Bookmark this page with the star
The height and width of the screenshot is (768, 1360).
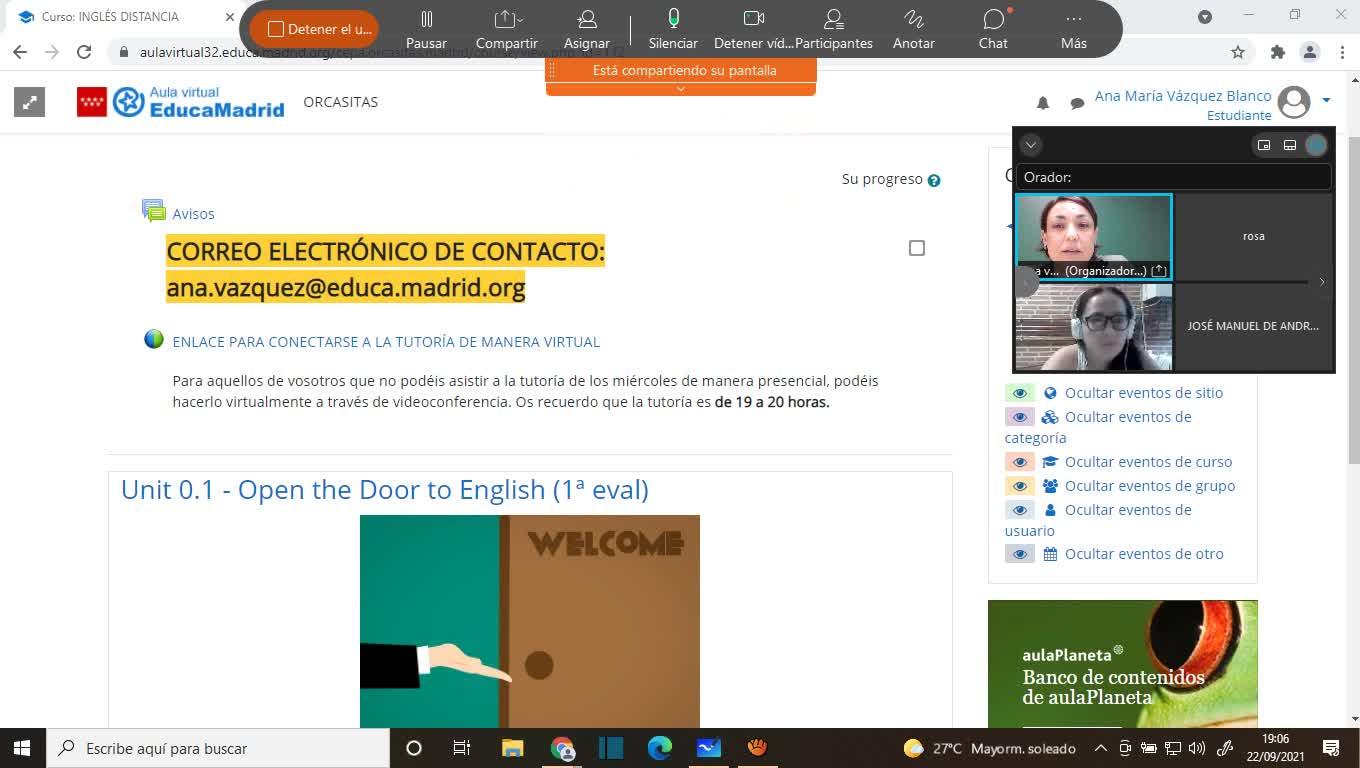tap(1238, 52)
